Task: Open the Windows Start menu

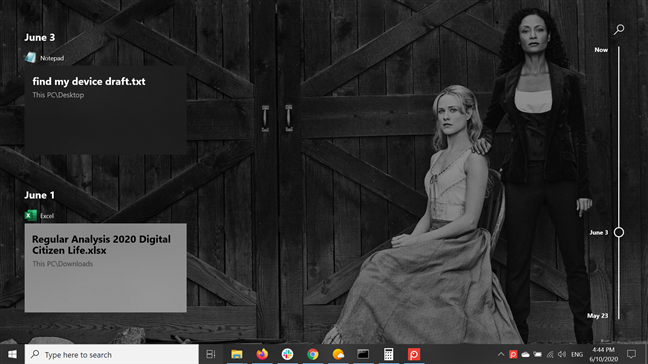Action: click(x=12, y=354)
